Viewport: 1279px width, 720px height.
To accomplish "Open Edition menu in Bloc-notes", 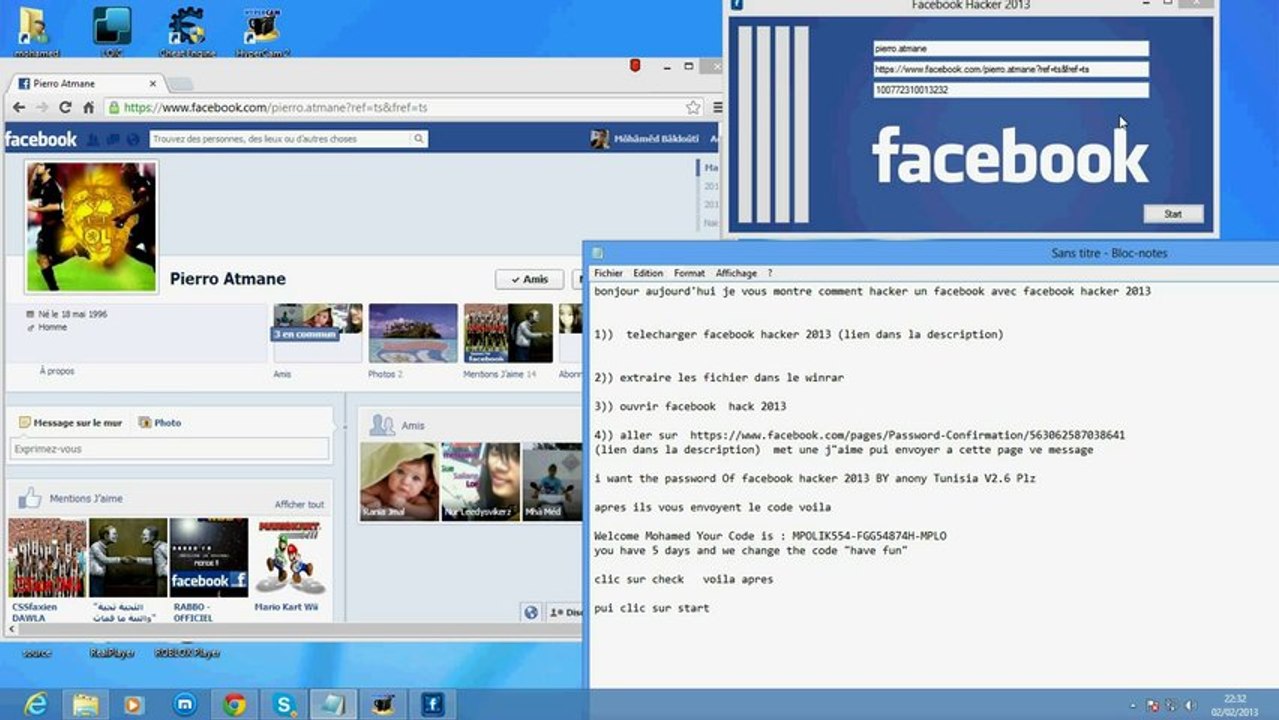I will tap(648, 273).
